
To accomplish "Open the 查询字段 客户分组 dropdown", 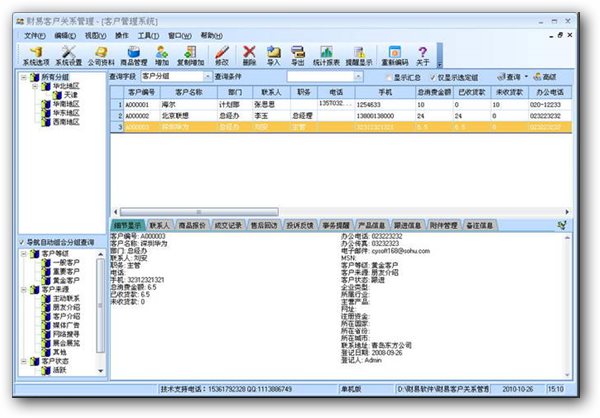I will [207, 77].
